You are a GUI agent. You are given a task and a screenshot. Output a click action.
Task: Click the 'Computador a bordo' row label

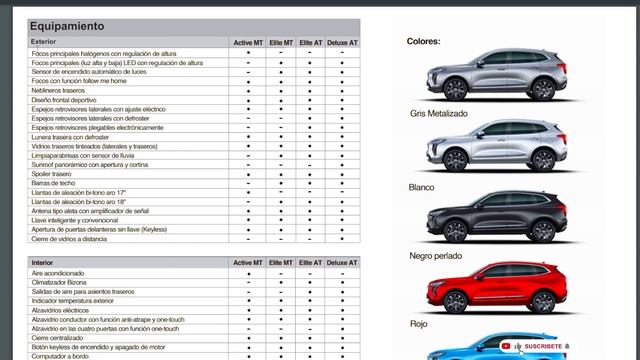coord(60,356)
